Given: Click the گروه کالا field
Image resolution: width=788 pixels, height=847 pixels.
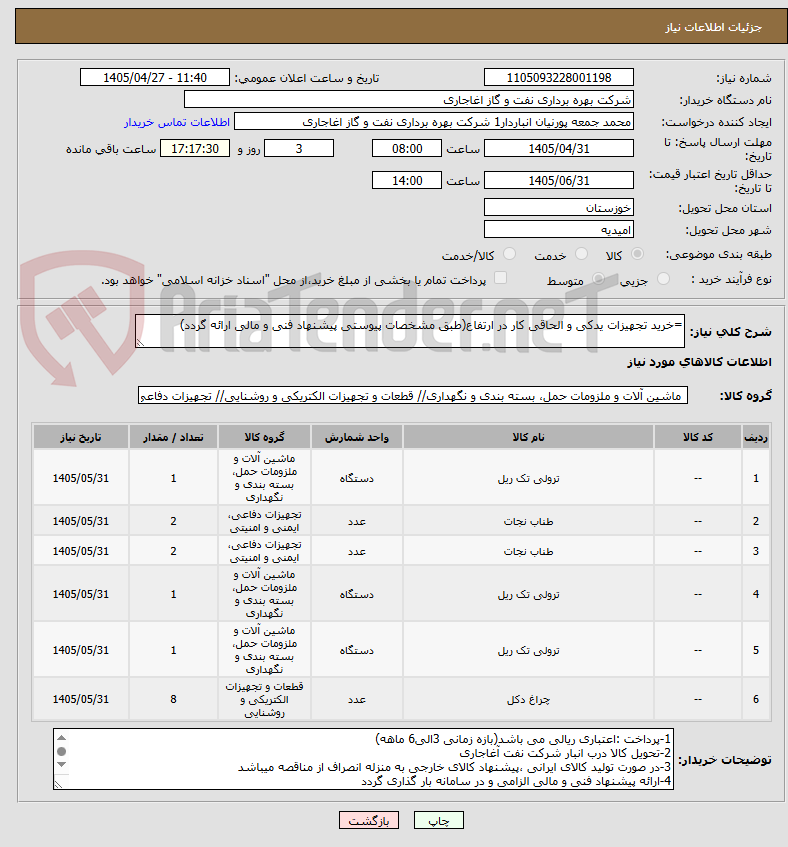Looking at the screenshot, I should click(413, 396).
